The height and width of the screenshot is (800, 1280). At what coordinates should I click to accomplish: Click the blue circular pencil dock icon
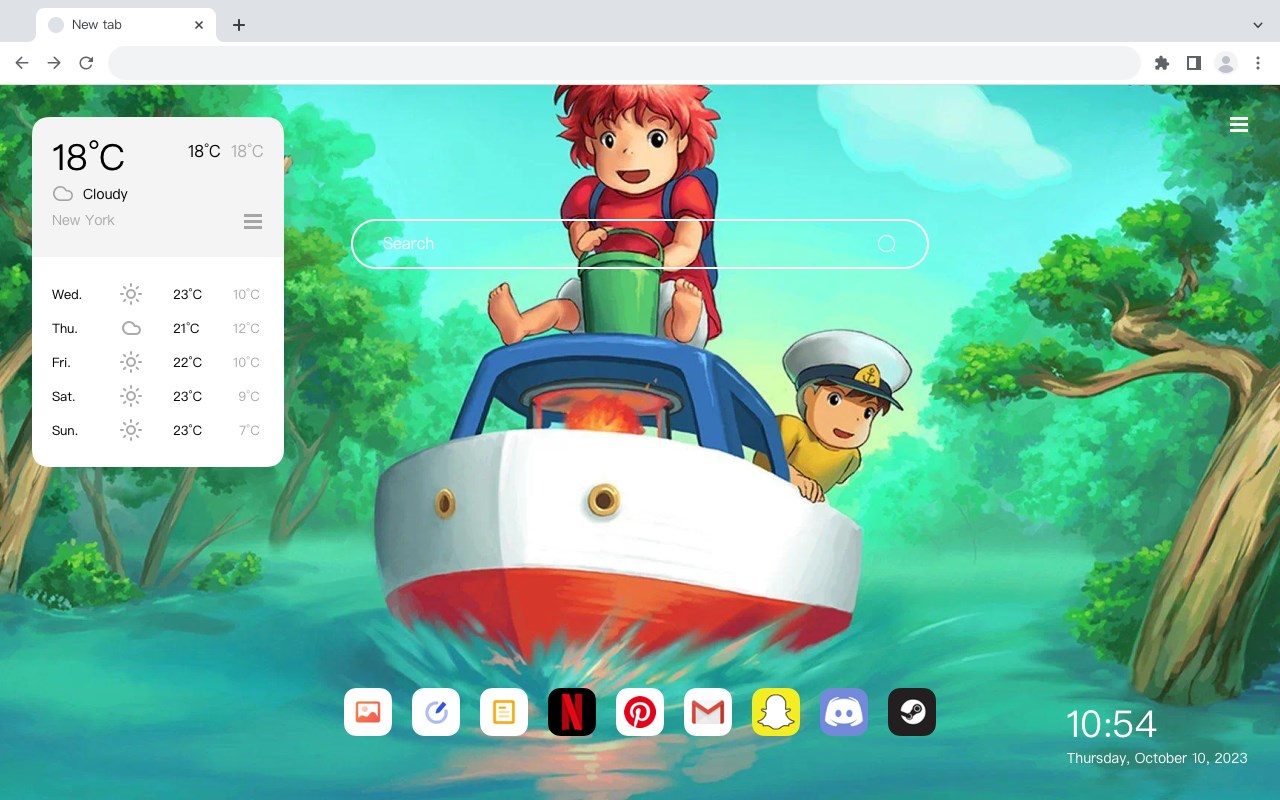(x=436, y=712)
